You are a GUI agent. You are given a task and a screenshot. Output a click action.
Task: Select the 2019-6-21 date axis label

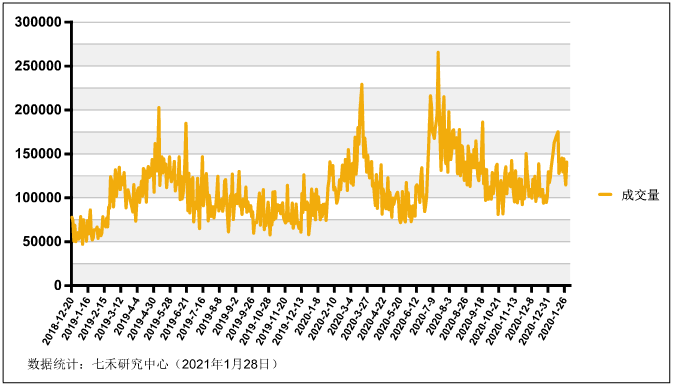(175, 318)
